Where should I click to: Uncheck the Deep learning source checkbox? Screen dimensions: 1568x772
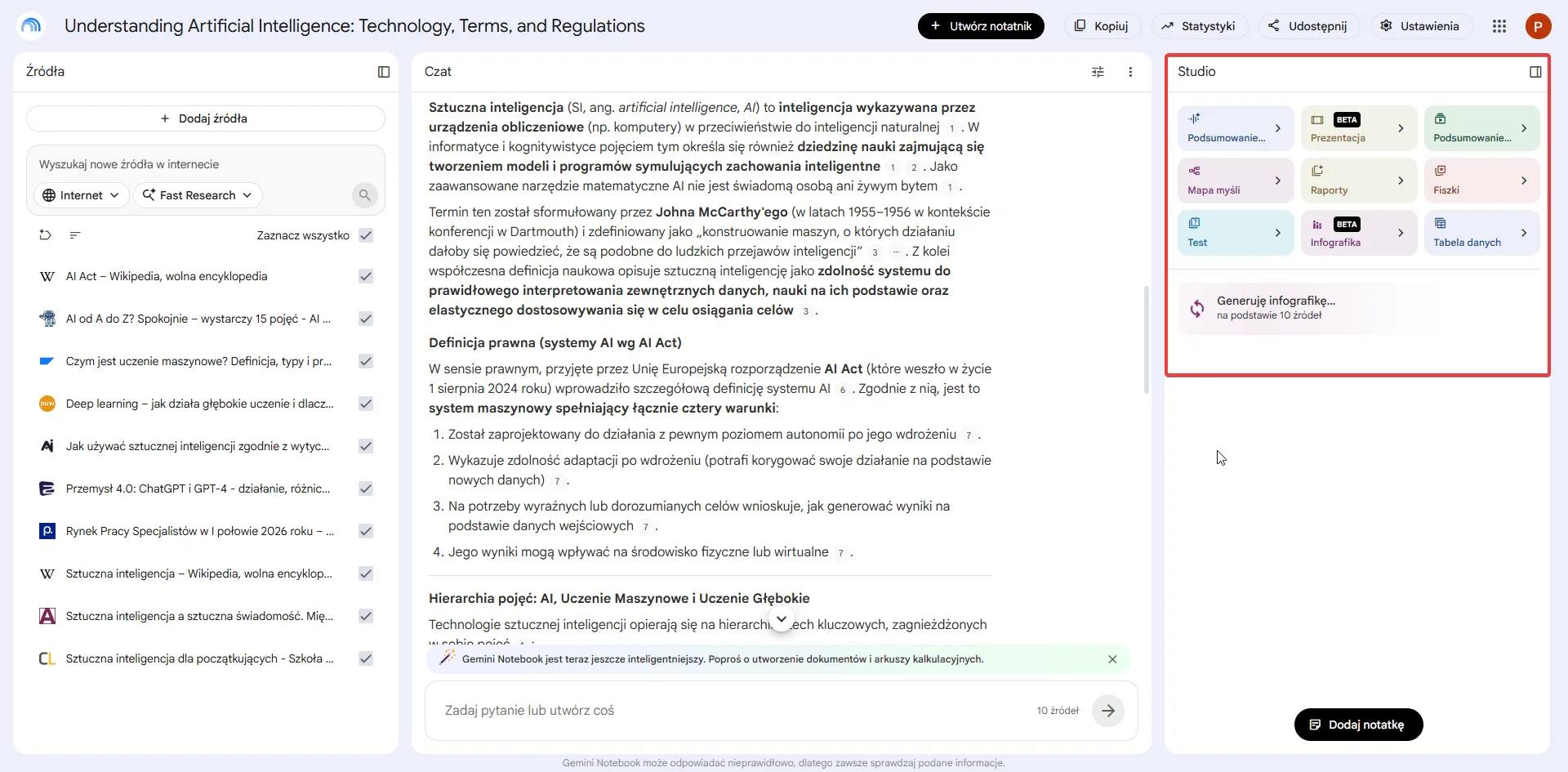(x=366, y=404)
